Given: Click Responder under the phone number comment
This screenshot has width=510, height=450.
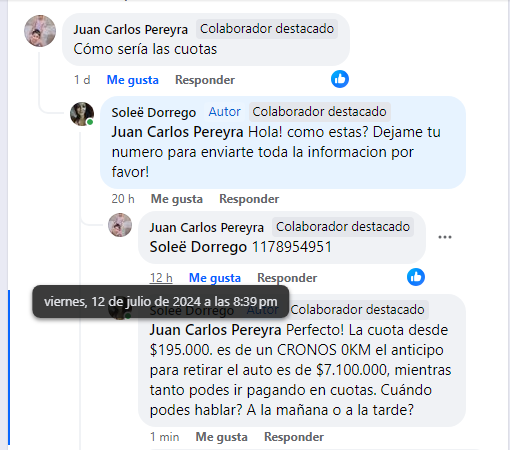Looking at the screenshot, I should 287,278.
